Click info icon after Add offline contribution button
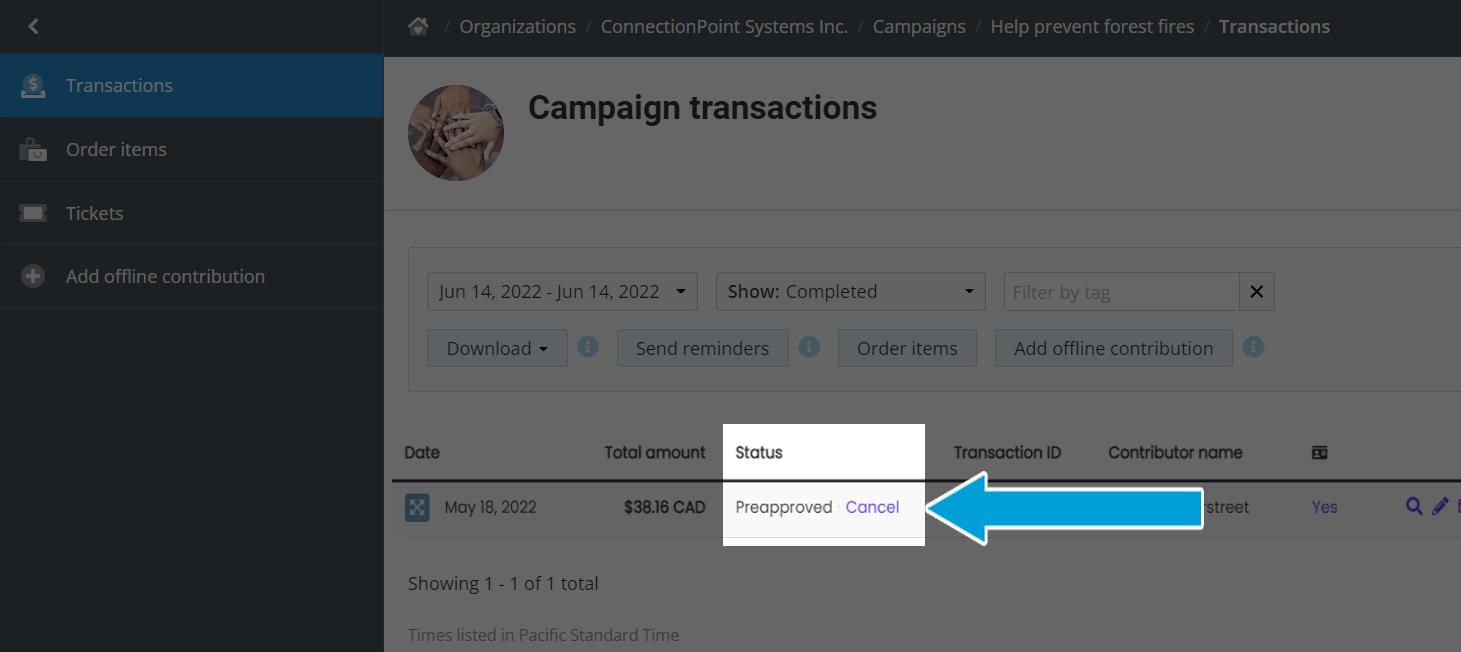This screenshot has width=1461, height=652. pos(1253,347)
